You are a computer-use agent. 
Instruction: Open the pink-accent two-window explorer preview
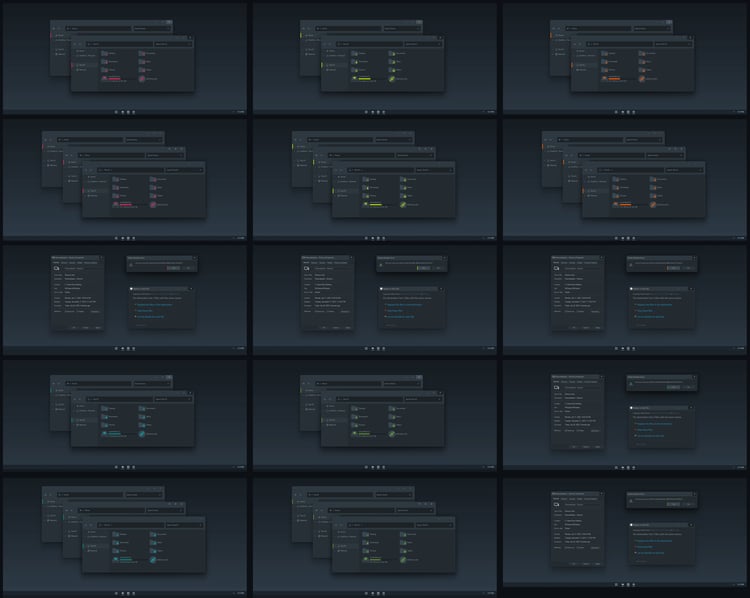click(125, 58)
